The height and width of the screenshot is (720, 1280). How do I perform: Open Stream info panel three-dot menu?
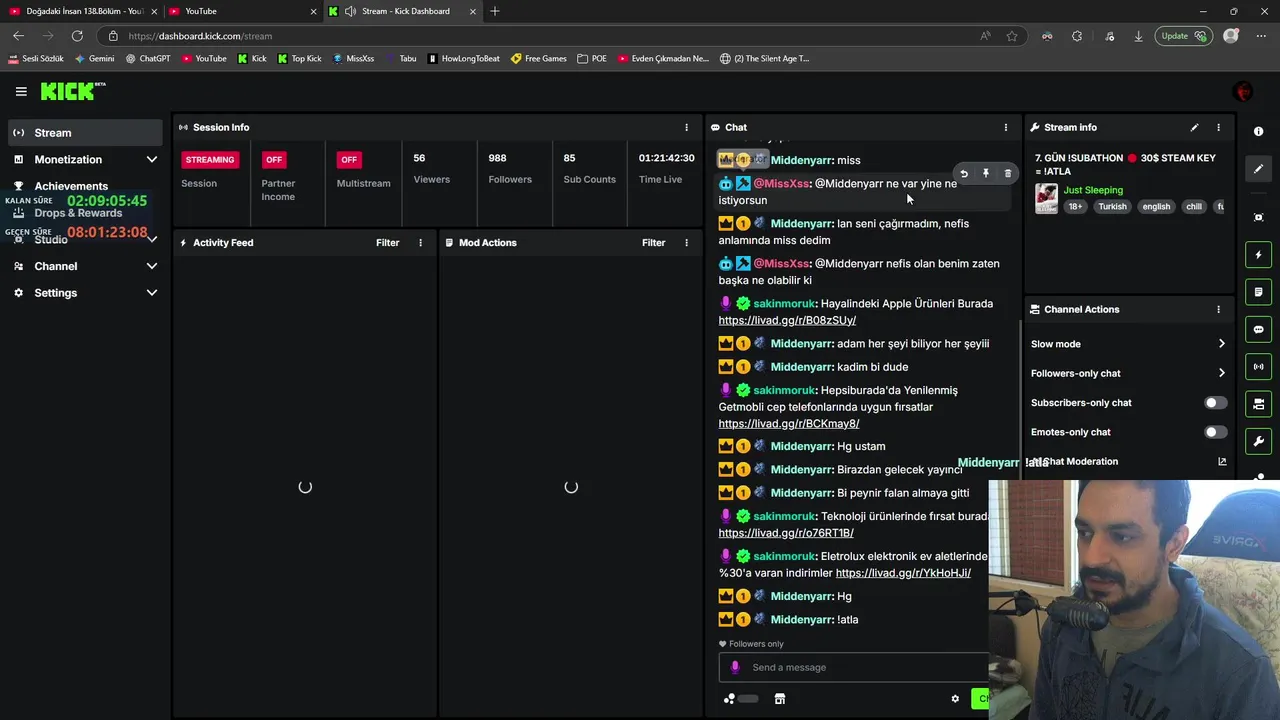click(1218, 127)
